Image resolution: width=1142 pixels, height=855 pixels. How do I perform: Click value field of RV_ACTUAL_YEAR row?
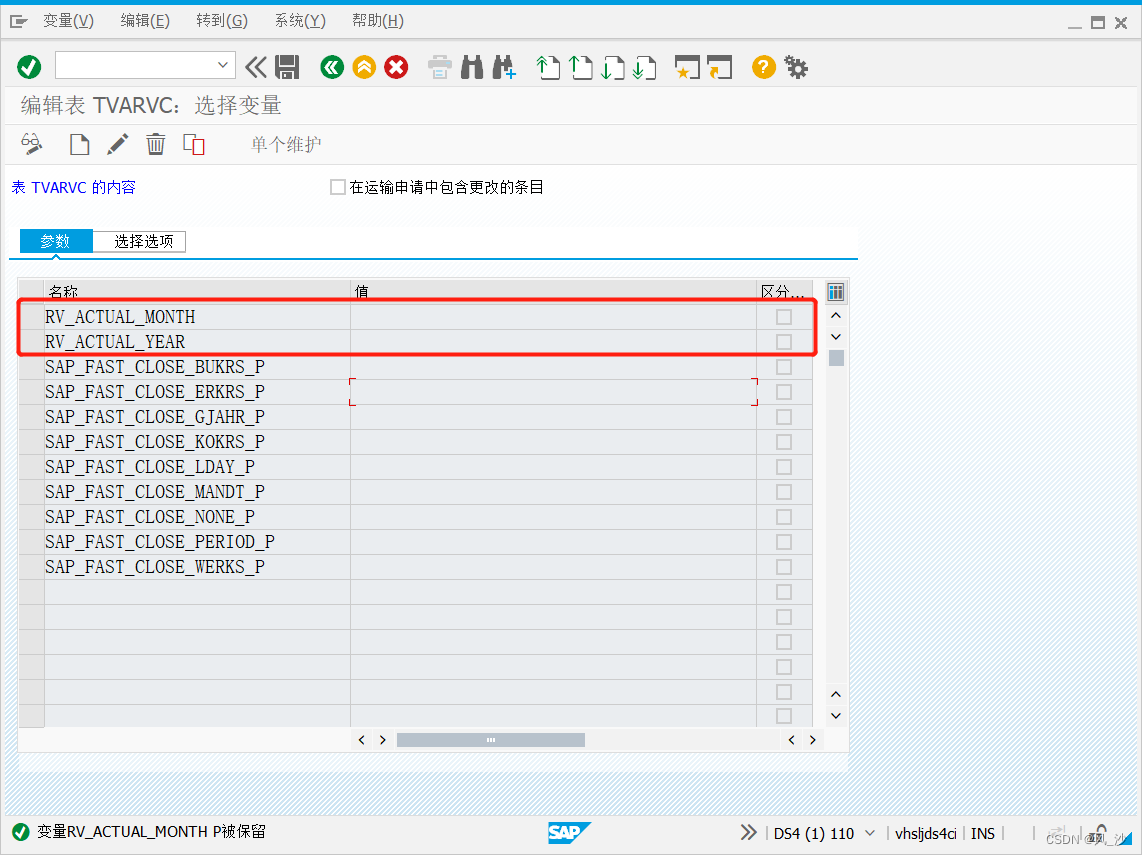(x=550, y=341)
